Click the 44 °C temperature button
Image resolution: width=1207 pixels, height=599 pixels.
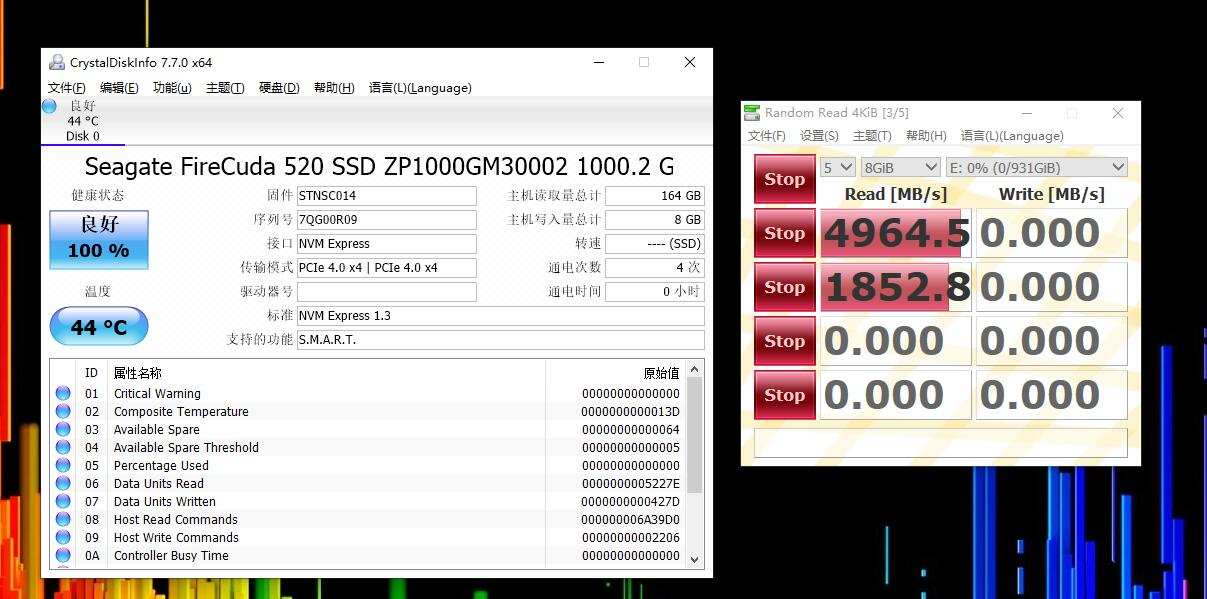pyautogui.click(x=99, y=327)
